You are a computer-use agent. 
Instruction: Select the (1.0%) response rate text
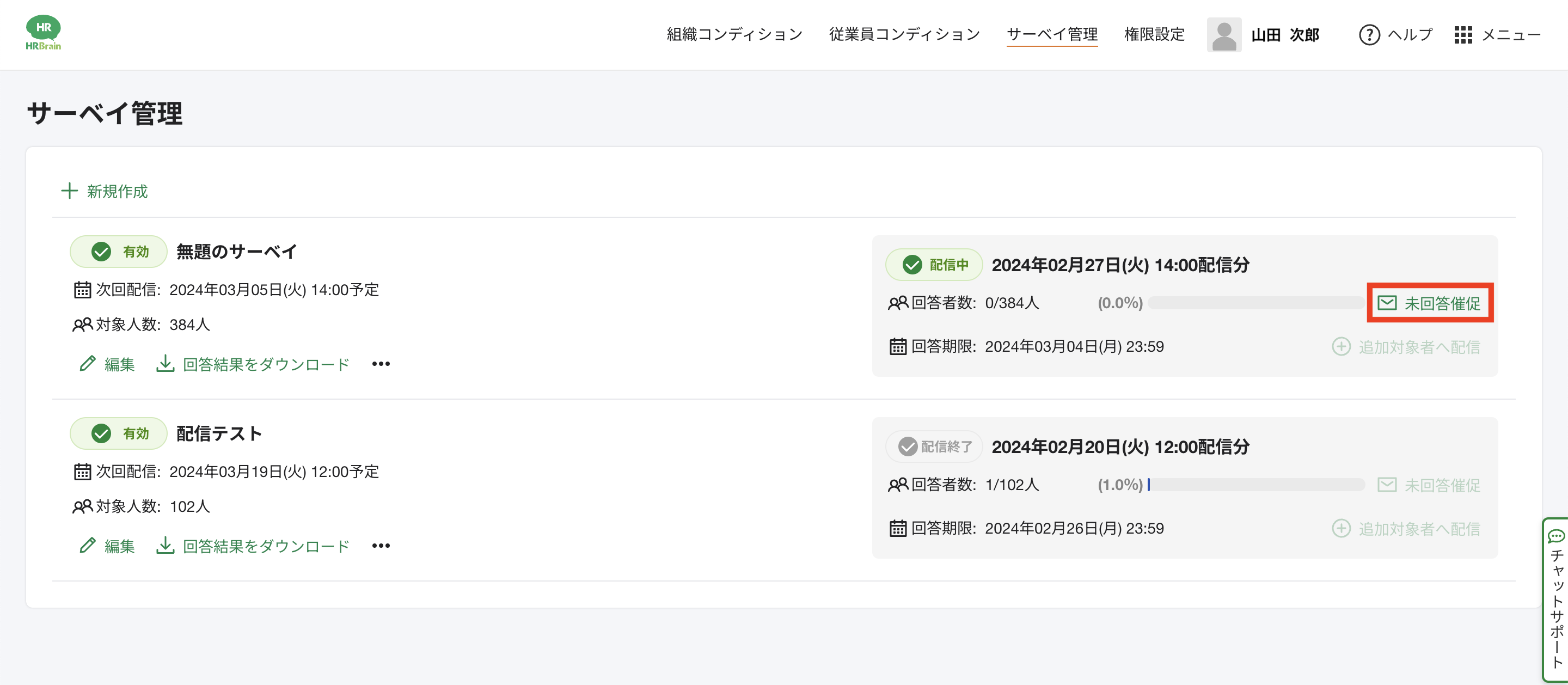1120,485
